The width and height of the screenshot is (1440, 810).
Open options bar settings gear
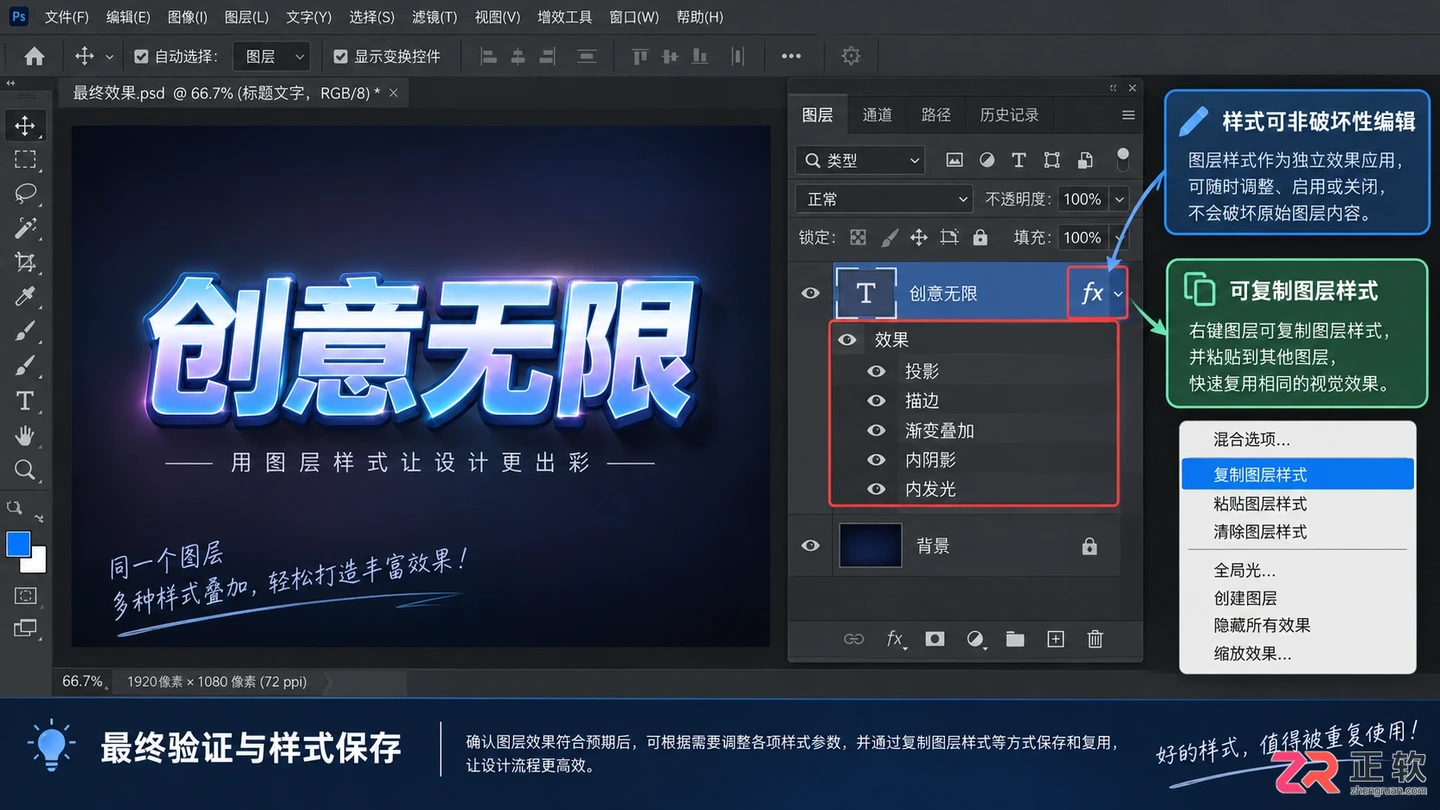851,56
